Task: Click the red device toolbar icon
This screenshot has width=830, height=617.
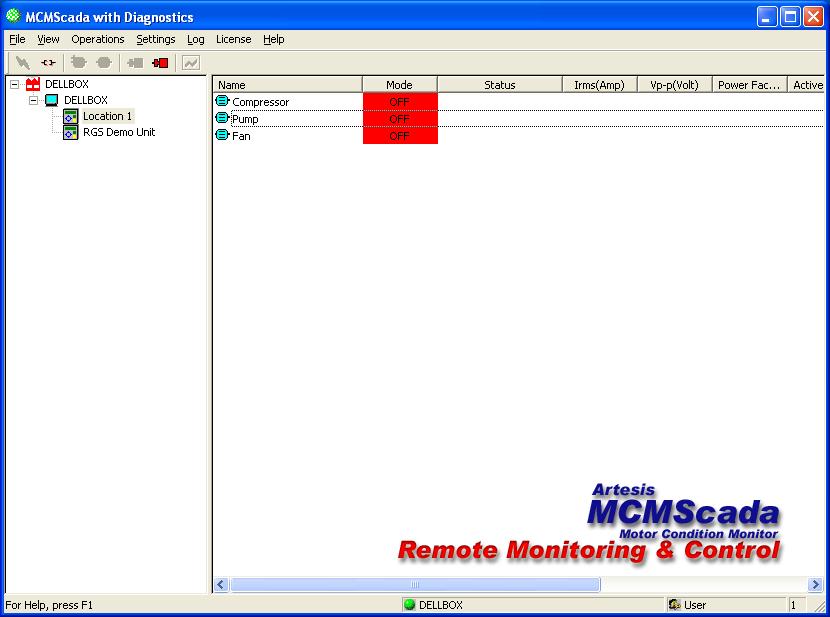Action: [160, 63]
